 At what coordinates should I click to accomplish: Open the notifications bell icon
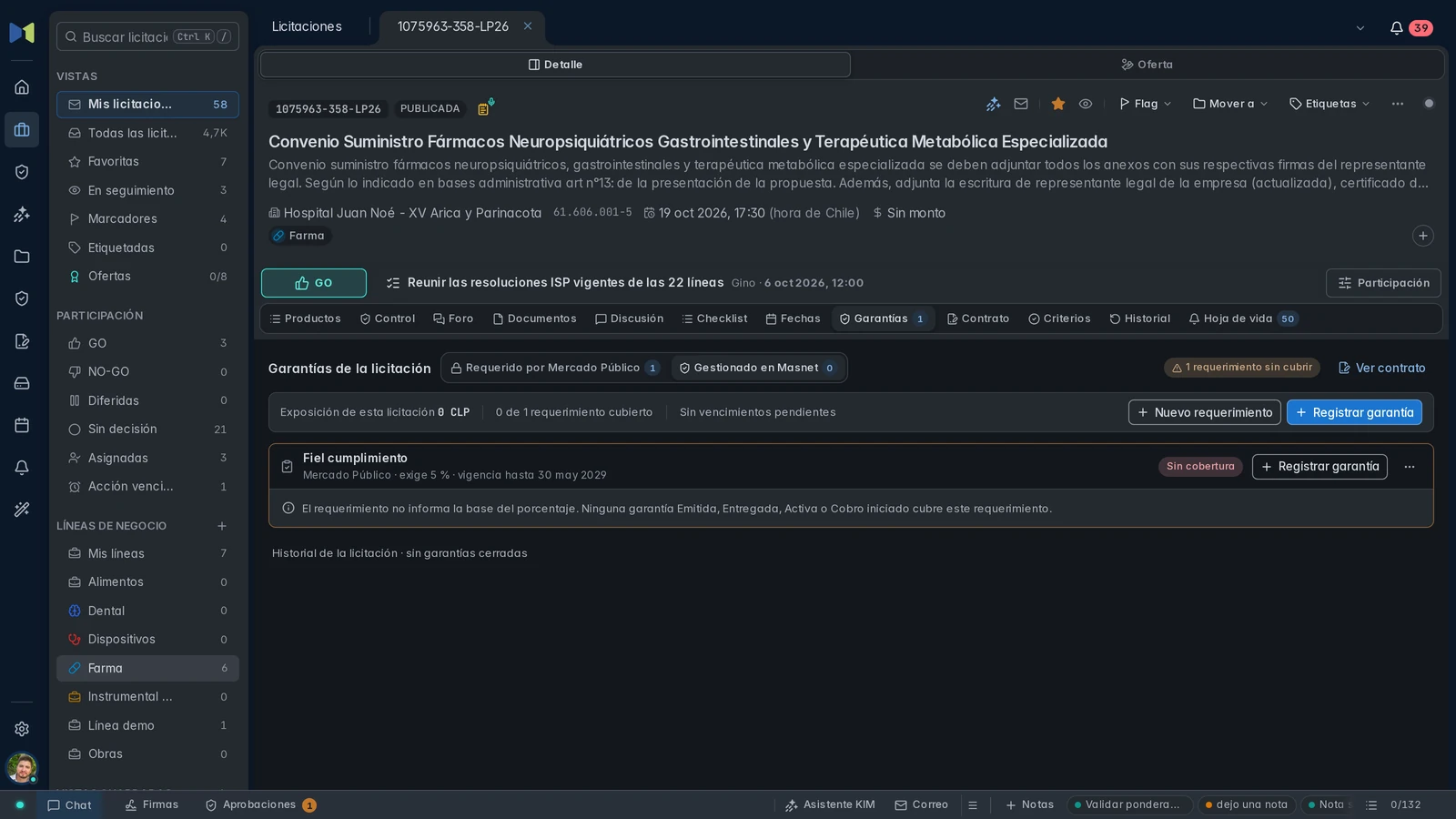tap(1396, 28)
